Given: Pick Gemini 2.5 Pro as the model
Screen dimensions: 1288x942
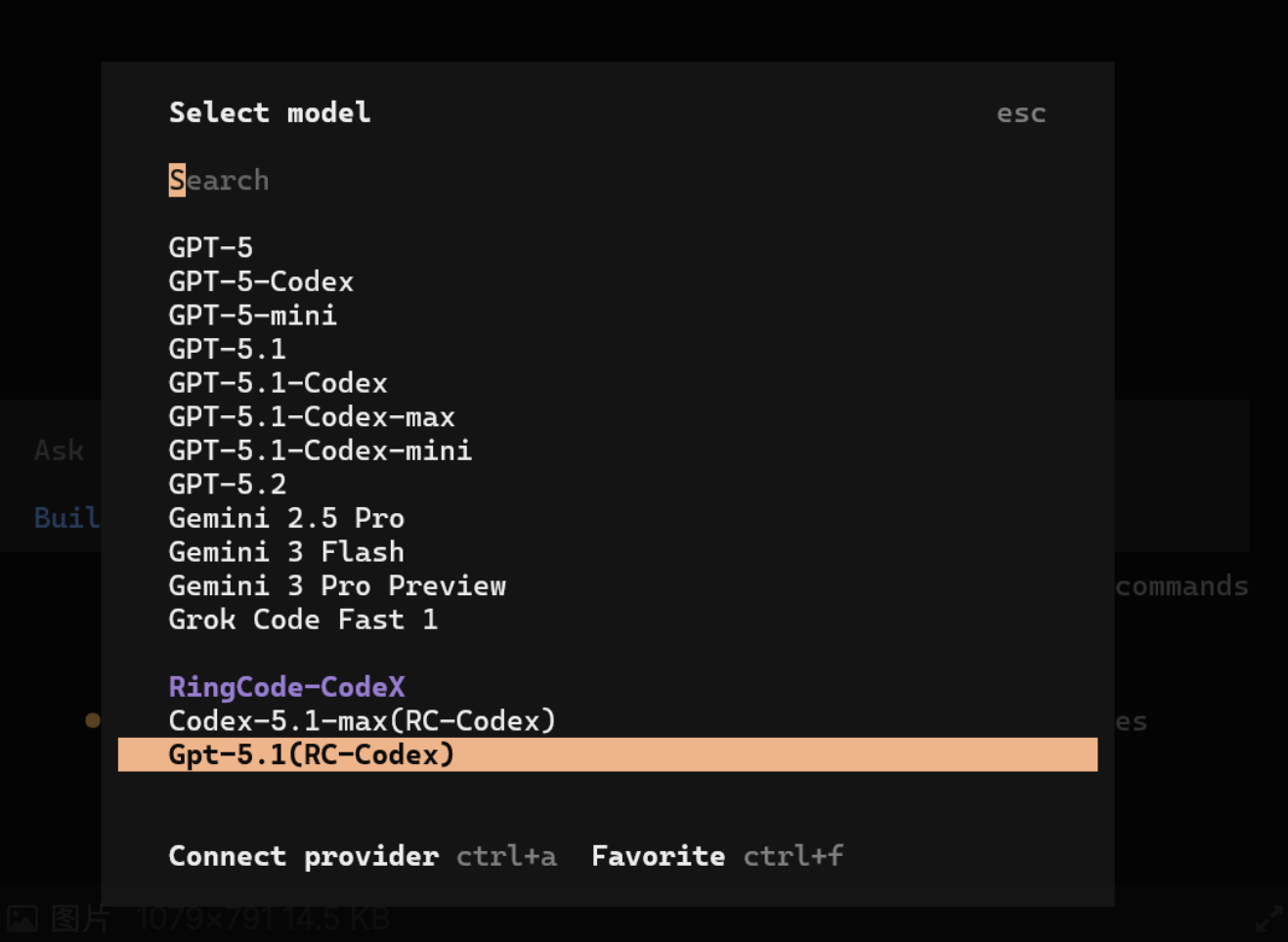Looking at the screenshot, I should coord(286,518).
